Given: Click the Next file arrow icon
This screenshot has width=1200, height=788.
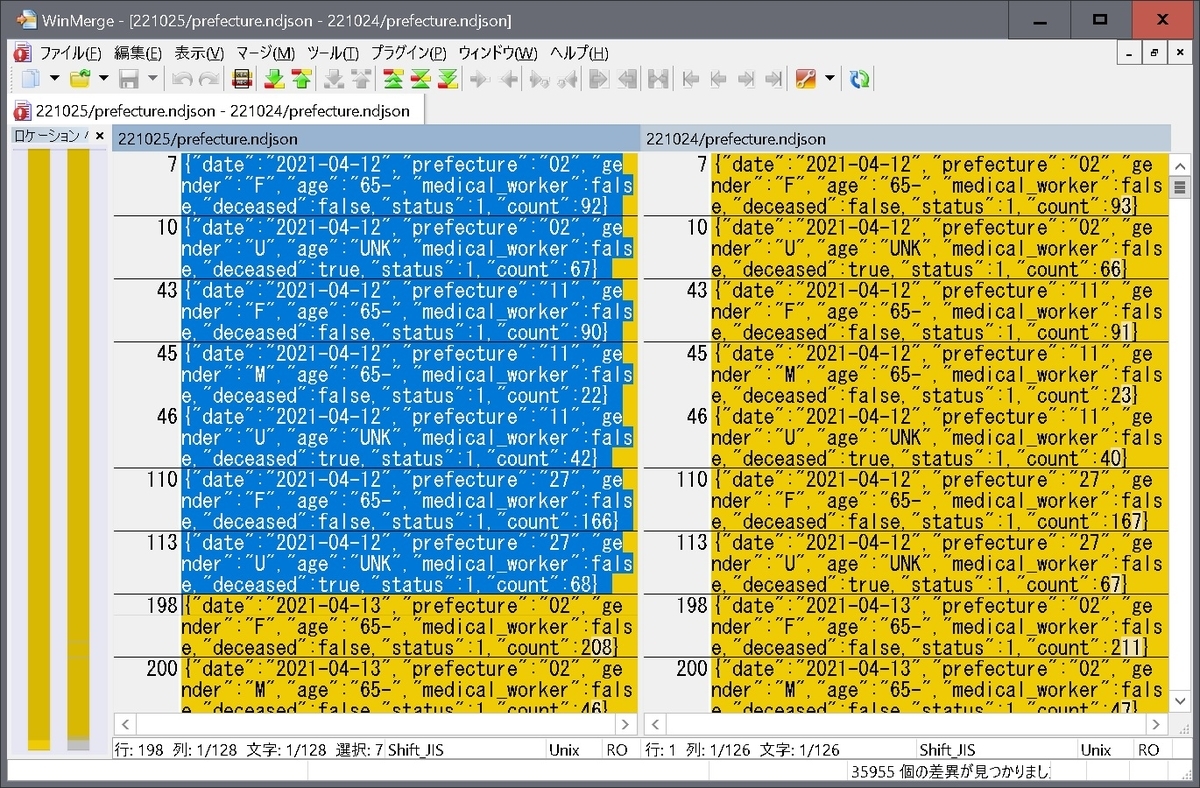Looking at the screenshot, I should click(x=746, y=79).
